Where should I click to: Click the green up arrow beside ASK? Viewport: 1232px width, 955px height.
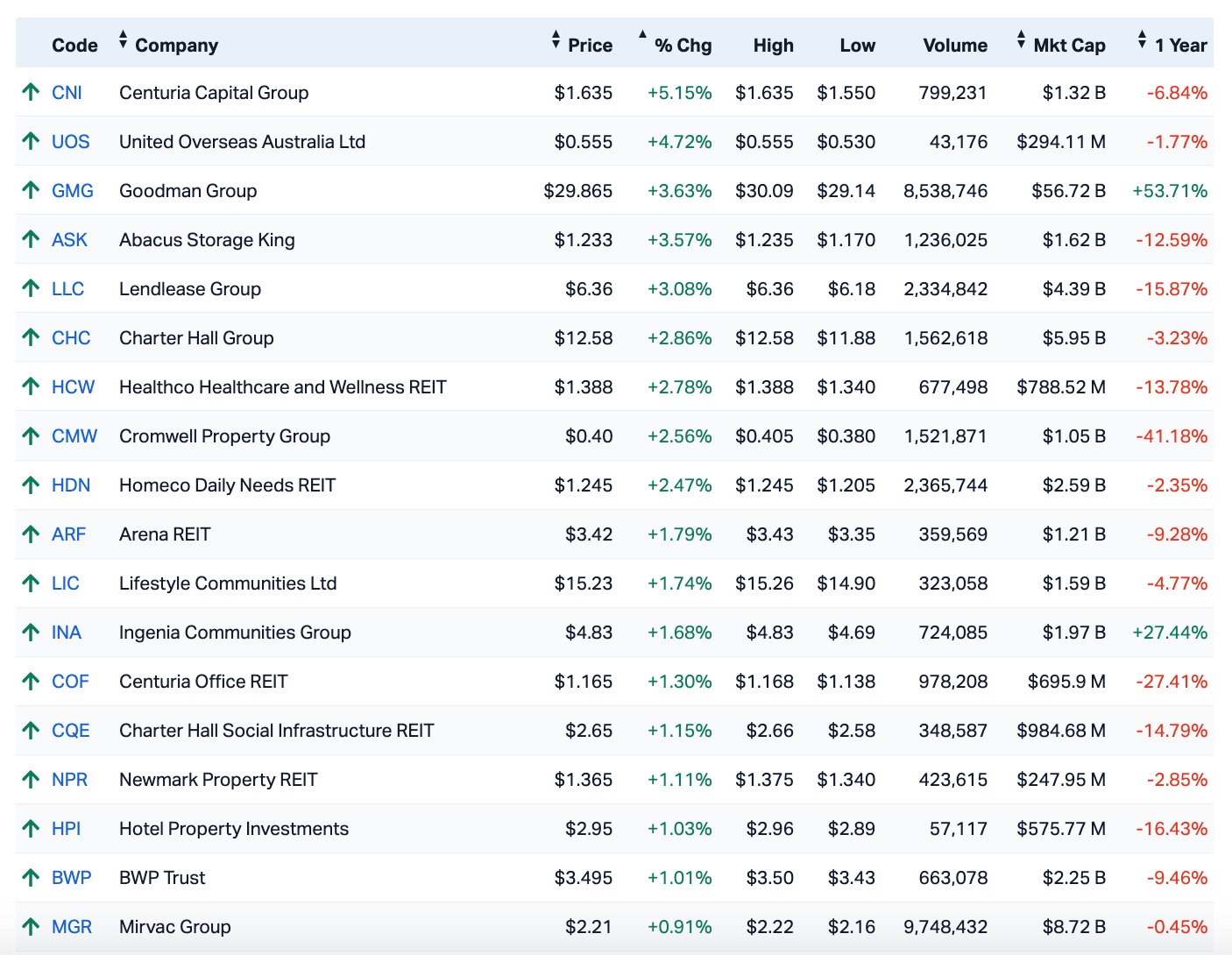[x=31, y=239]
